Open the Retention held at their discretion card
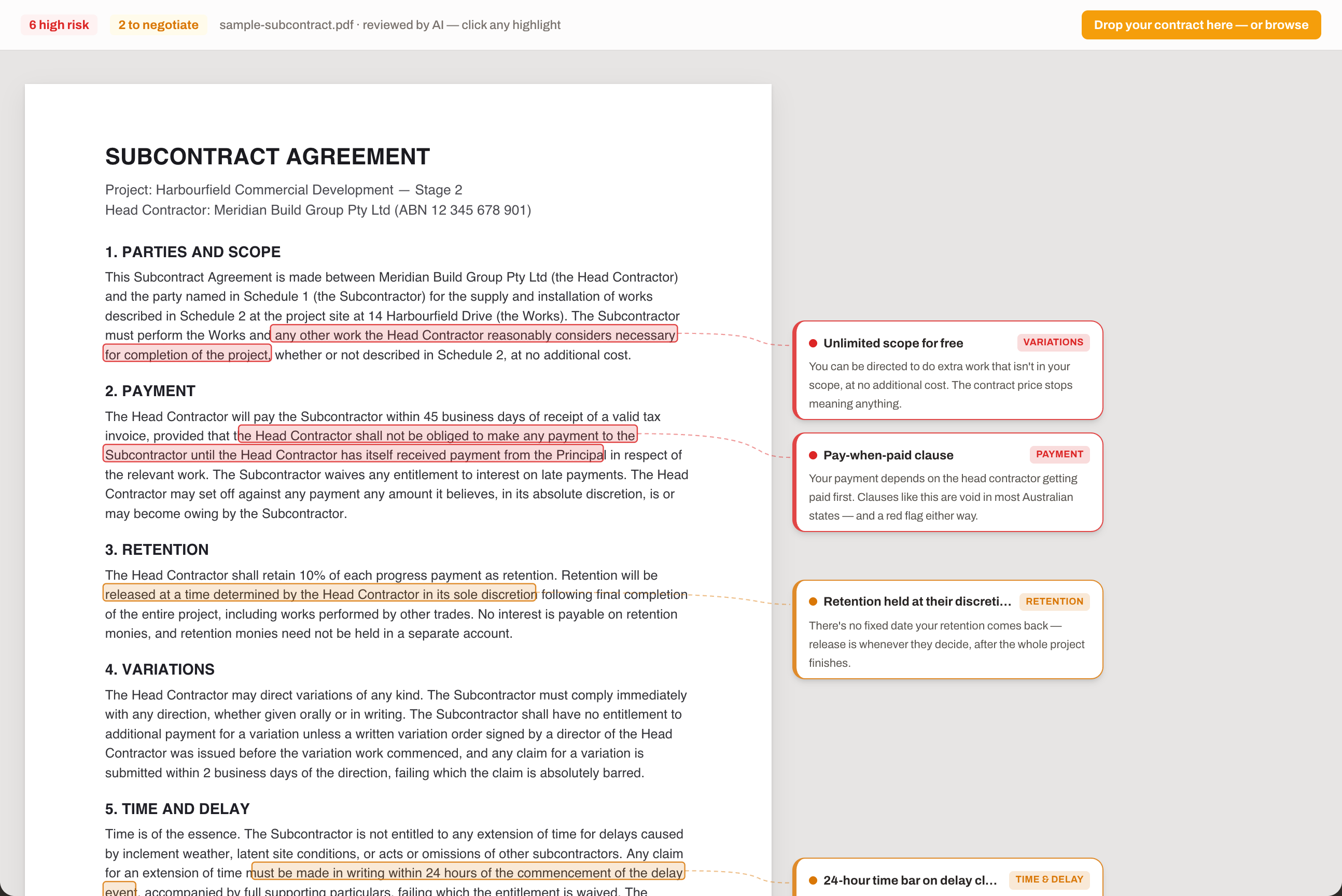Image resolution: width=1342 pixels, height=896 pixels. point(948,629)
